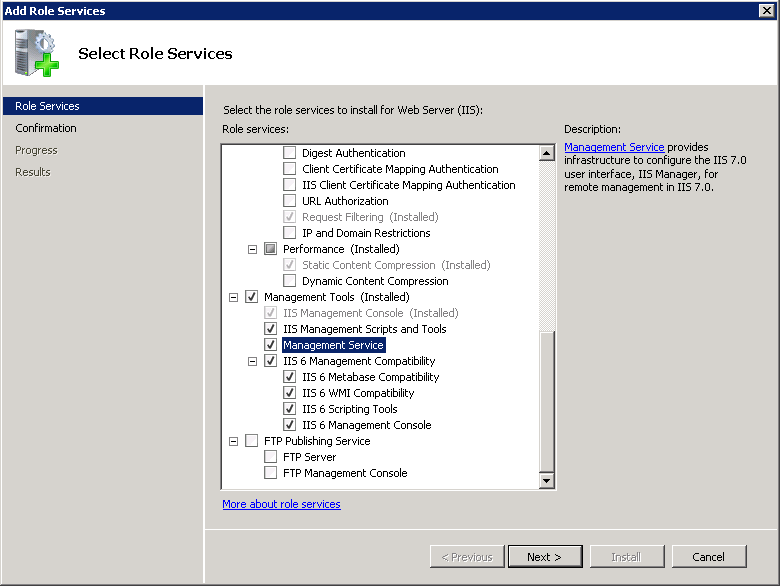
Task: Open the Management Service description link
Action: 614,147
